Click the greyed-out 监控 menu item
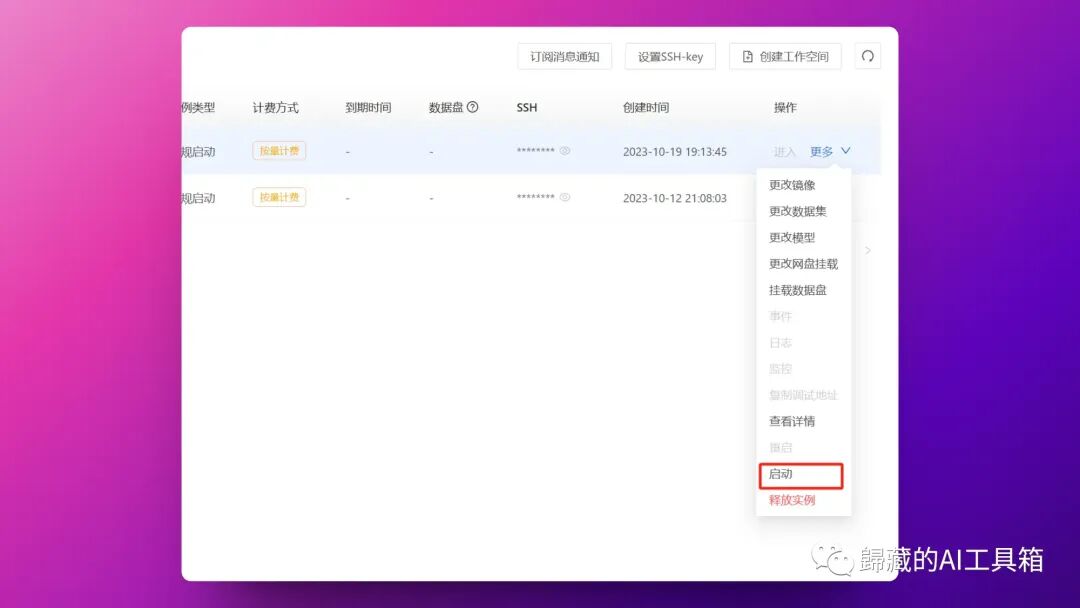Screen dimensions: 1080x608 [x=780, y=369]
